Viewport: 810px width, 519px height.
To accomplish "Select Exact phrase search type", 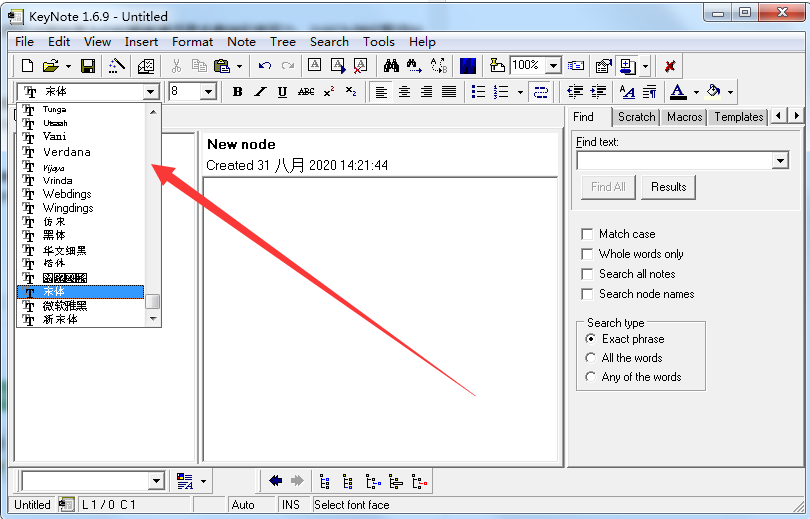I will pyautogui.click(x=590, y=339).
